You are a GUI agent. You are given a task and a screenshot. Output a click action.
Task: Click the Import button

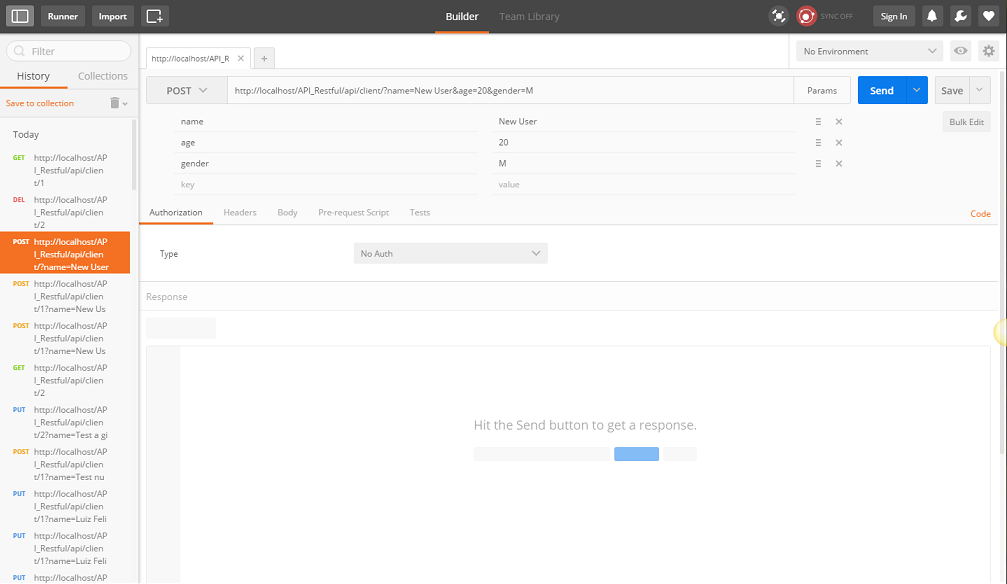(112, 16)
